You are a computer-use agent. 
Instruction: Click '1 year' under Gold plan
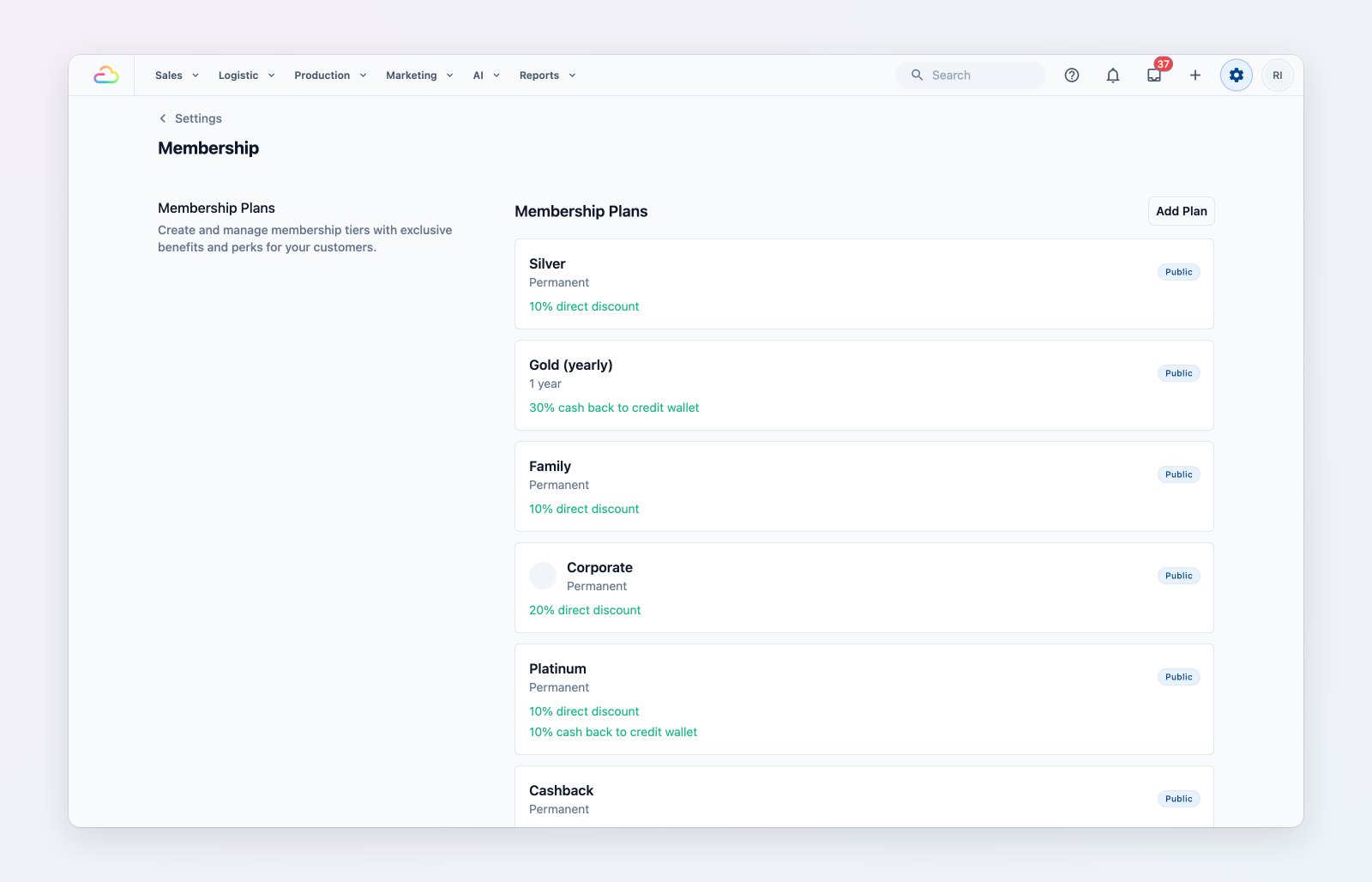pos(545,384)
